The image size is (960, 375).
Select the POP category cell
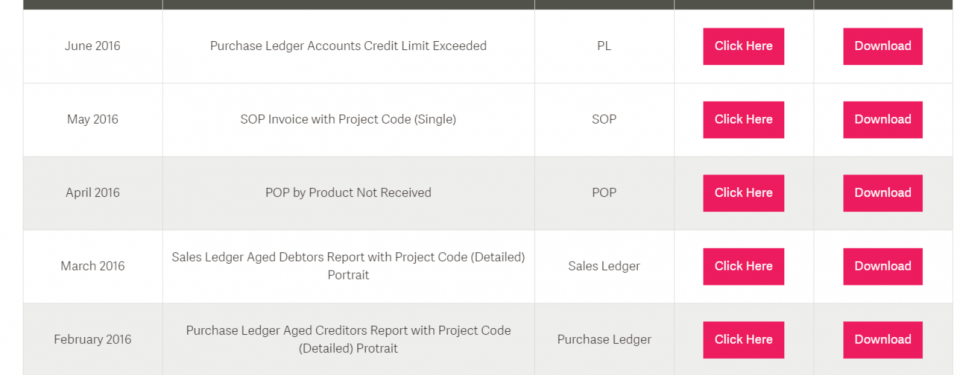click(604, 193)
